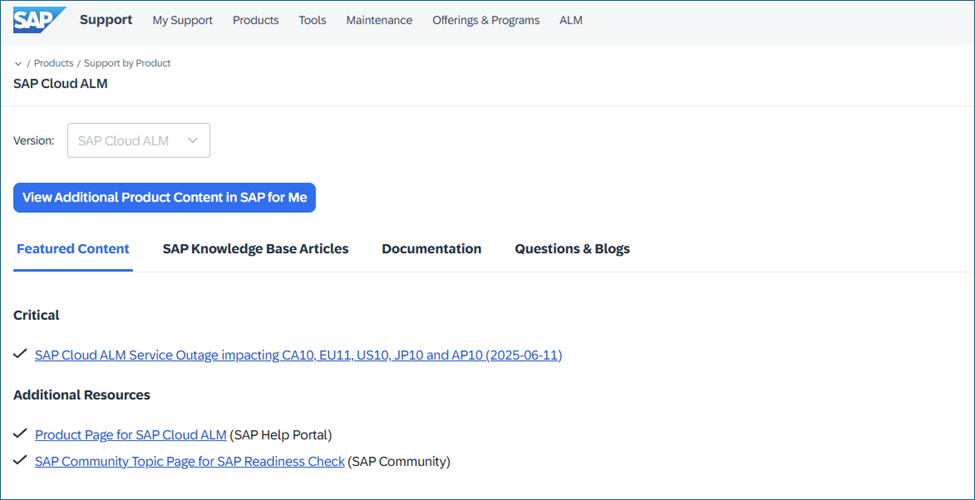Open the My Support menu
975x500 pixels.
tap(182, 21)
